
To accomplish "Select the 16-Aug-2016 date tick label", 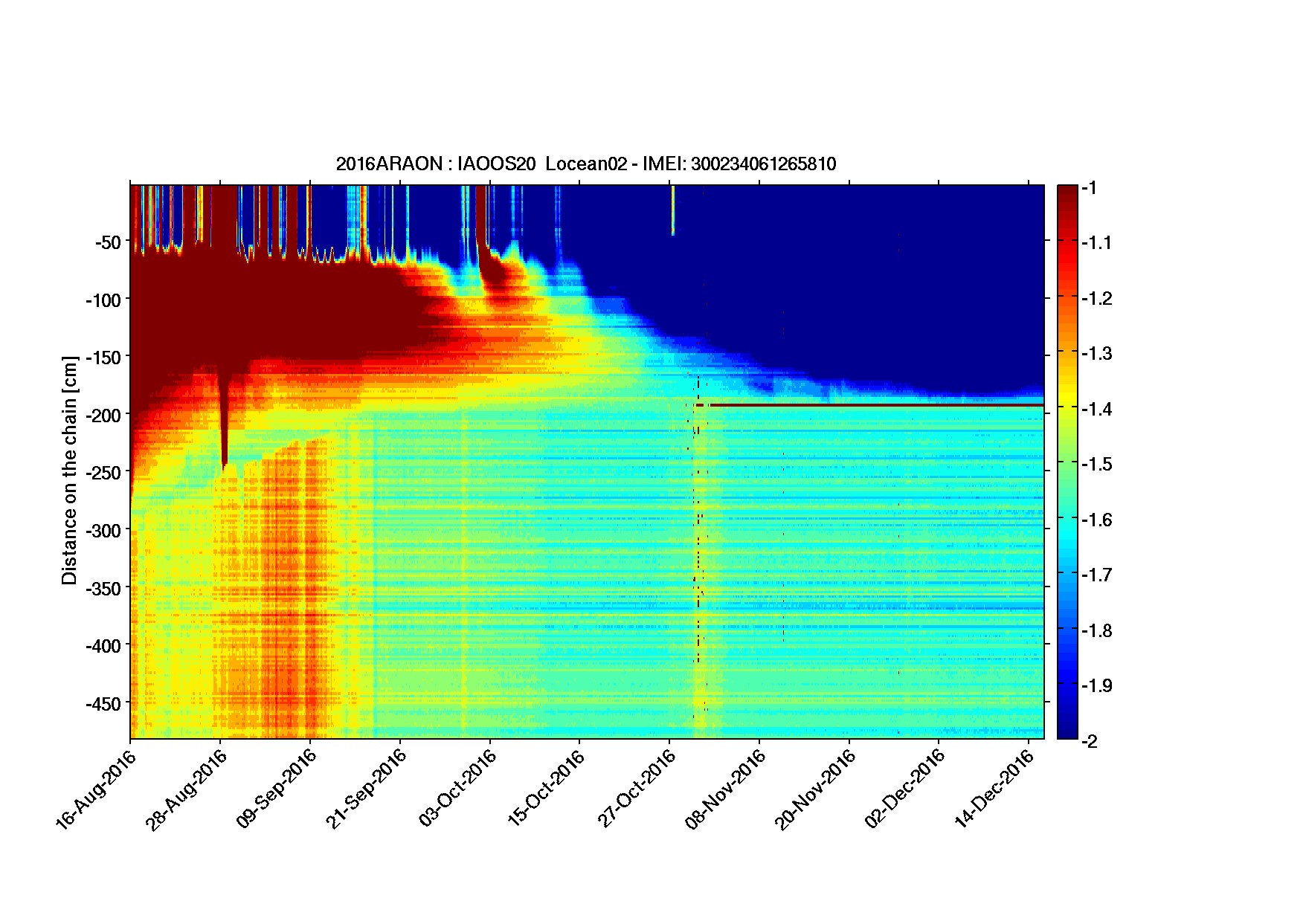I will (96, 789).
